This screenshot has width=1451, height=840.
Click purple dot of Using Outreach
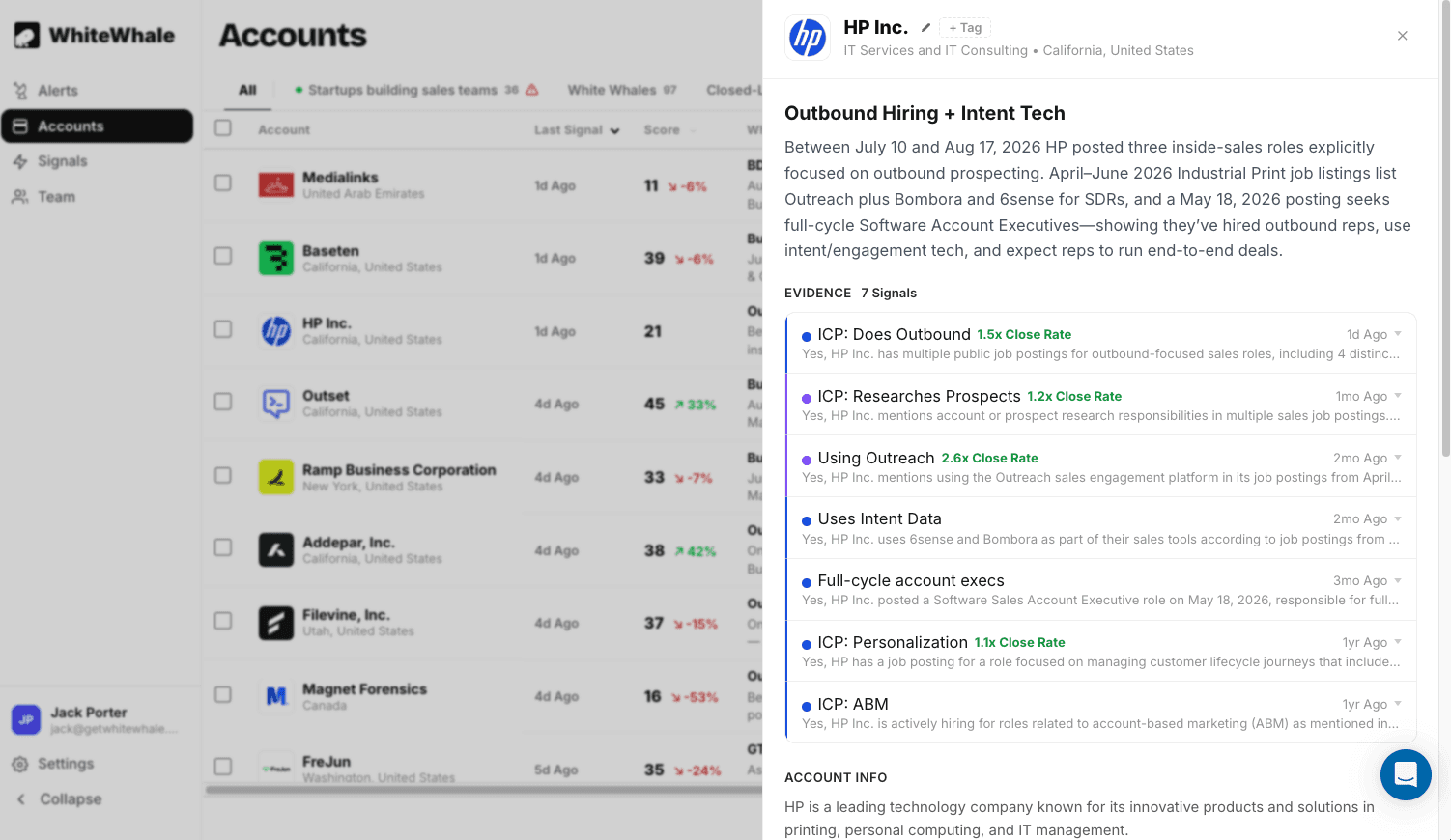point(807,460)
